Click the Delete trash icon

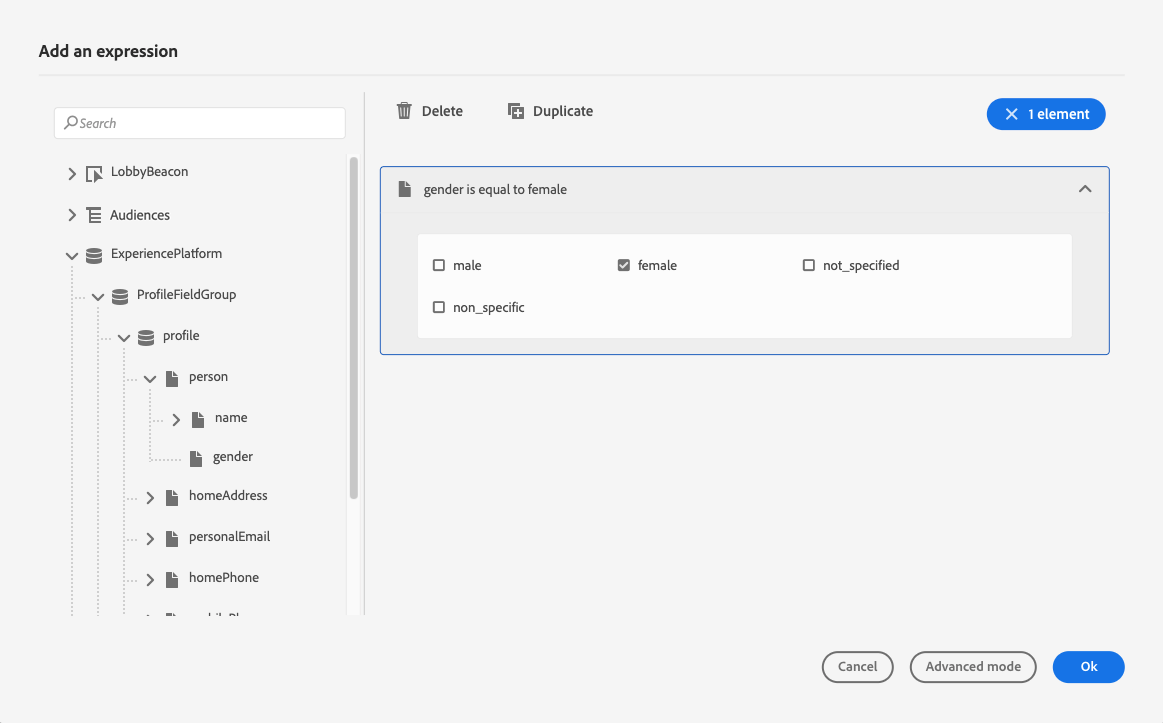404,111
